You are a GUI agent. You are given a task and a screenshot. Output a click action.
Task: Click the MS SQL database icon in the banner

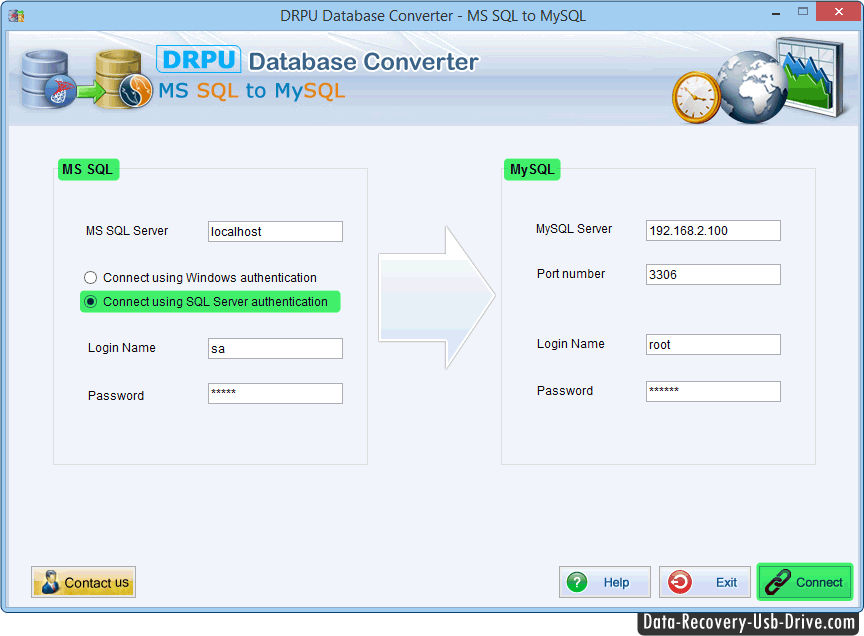pyautogui.click(x=47, y=79)
